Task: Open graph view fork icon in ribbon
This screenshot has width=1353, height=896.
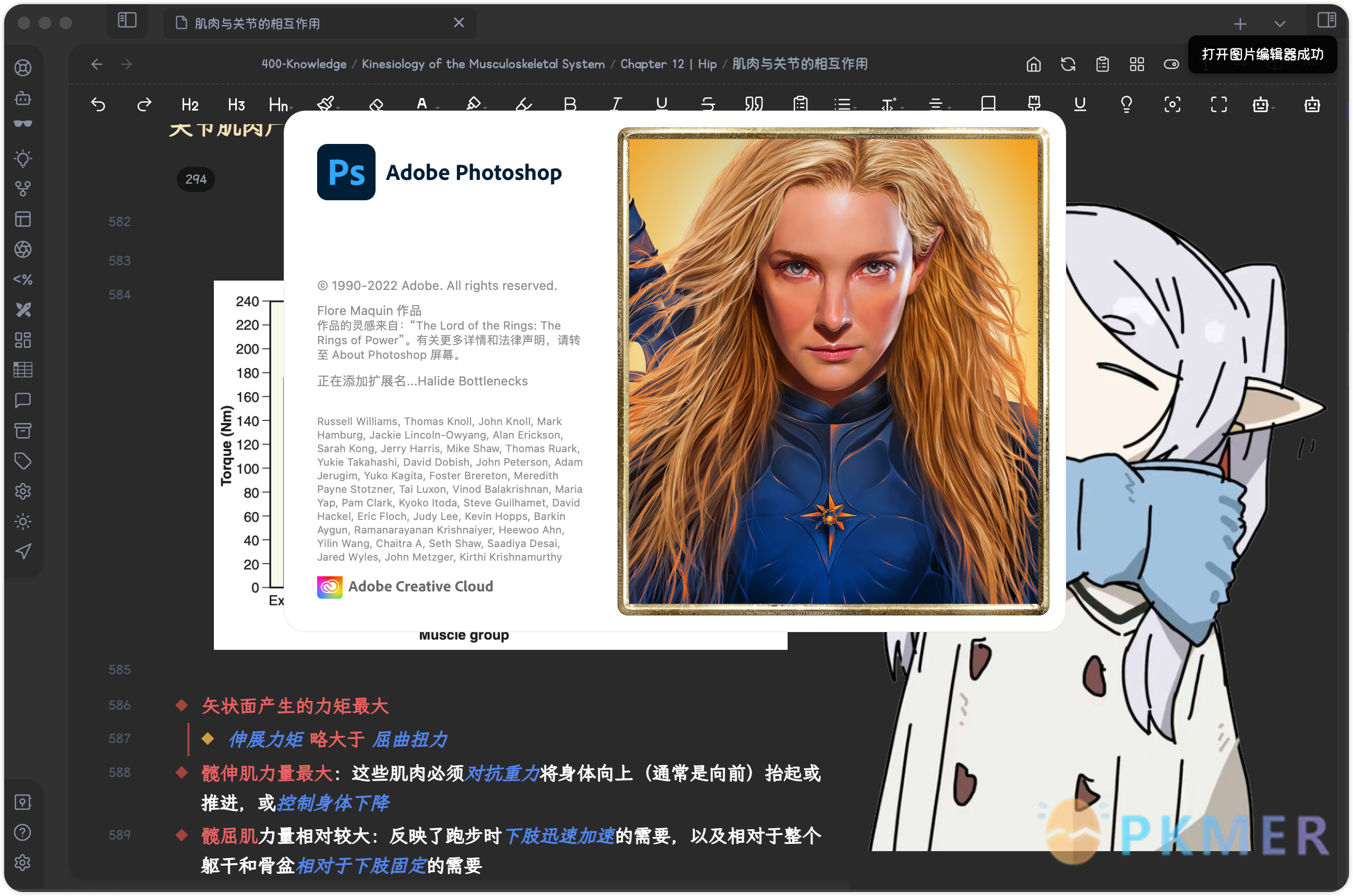Action: (23, 189)
